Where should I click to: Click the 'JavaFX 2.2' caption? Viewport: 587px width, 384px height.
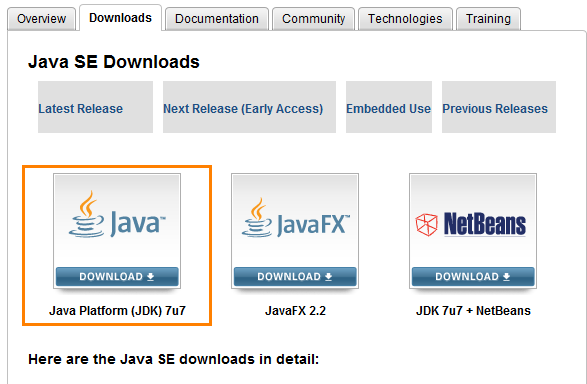tap(295, 311)
